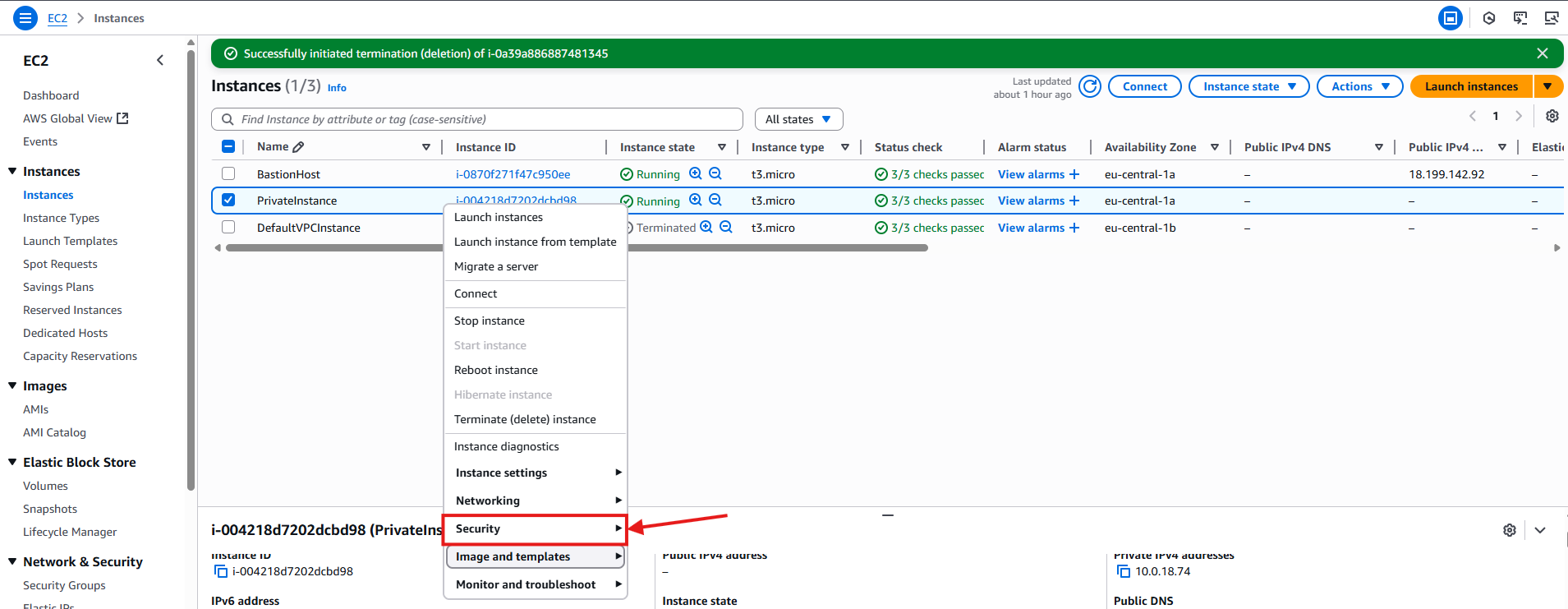This screenshot has width=1568, height=609.
Task: Collapse the EC2 sidebar with the chevron
Action: click(160, 60)
